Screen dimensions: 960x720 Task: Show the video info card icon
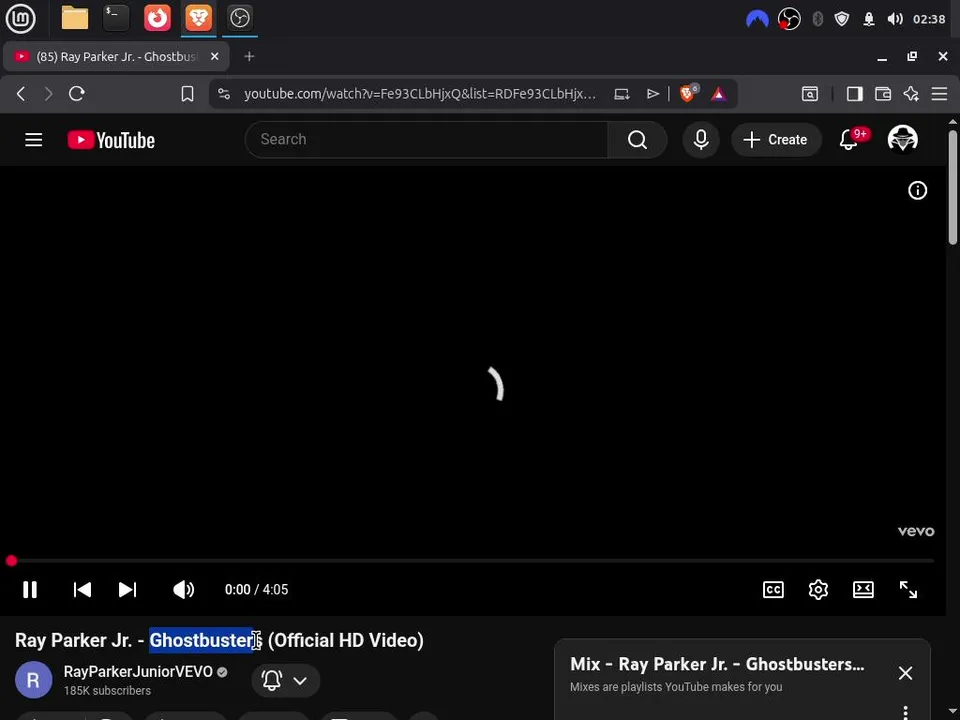click(x=917, y=190)
